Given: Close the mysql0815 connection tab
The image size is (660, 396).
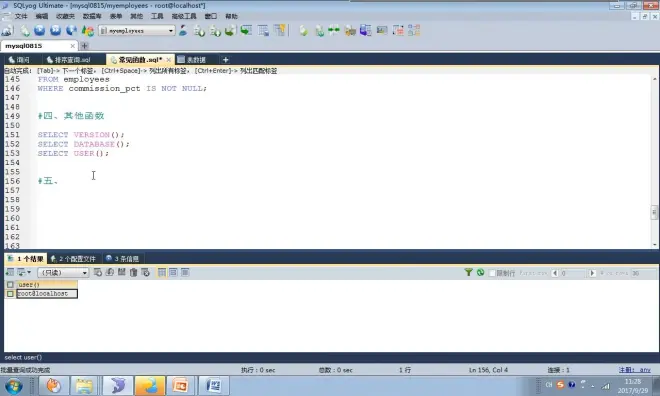Looking at the screenshot, I should tap(72, 45).
